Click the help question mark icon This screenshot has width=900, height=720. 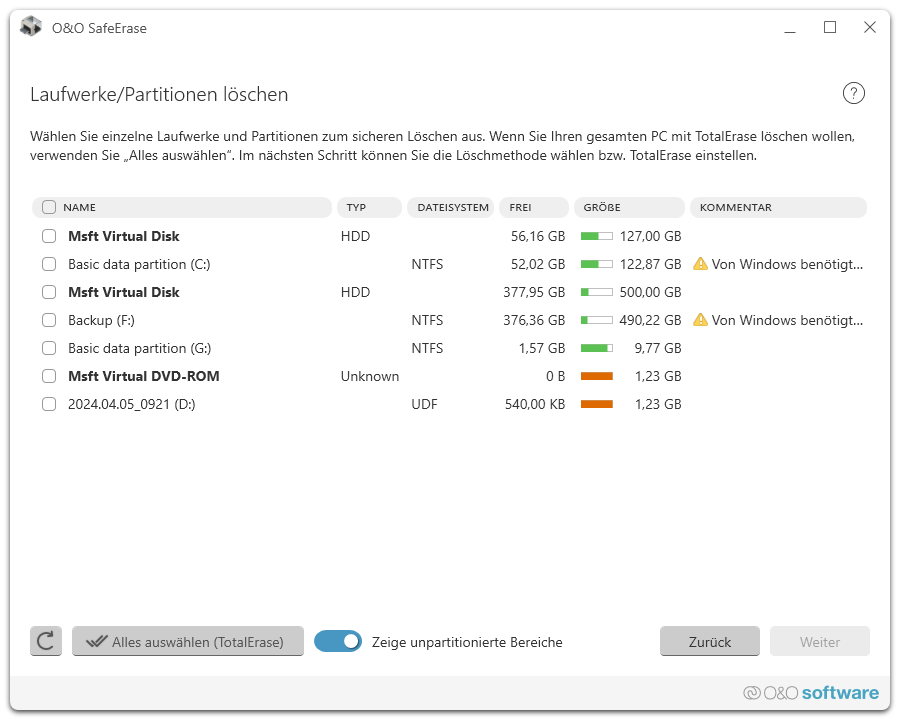click(x=853, y=94)
